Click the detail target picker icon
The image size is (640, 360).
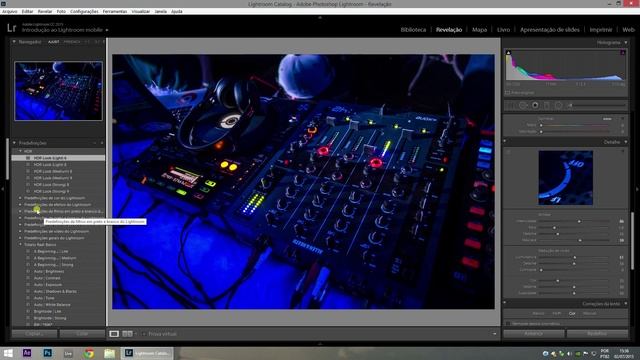[x=509, y=152]
